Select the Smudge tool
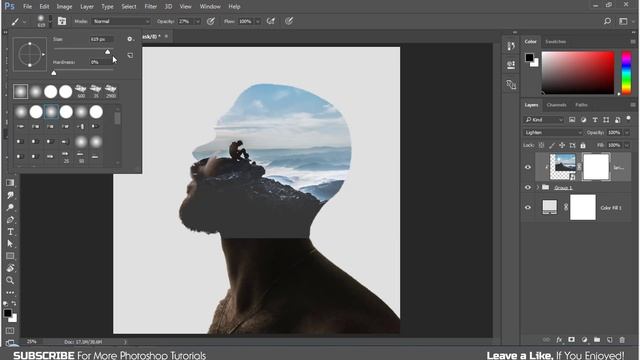The width and height of the screenshot is (640, 360). coord(10,195)
